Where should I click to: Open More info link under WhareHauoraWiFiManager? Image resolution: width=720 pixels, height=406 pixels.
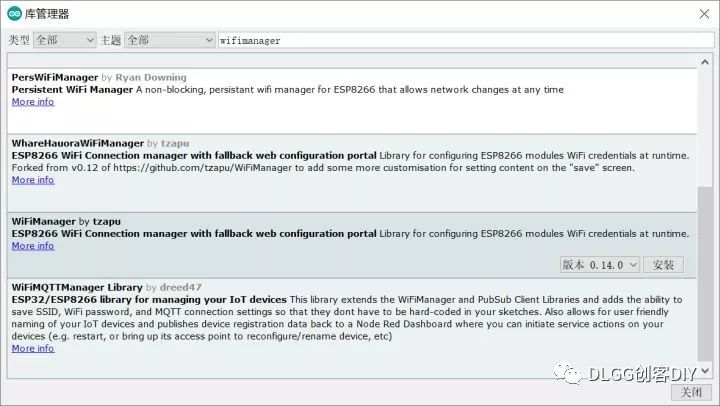tap(33, 180)
